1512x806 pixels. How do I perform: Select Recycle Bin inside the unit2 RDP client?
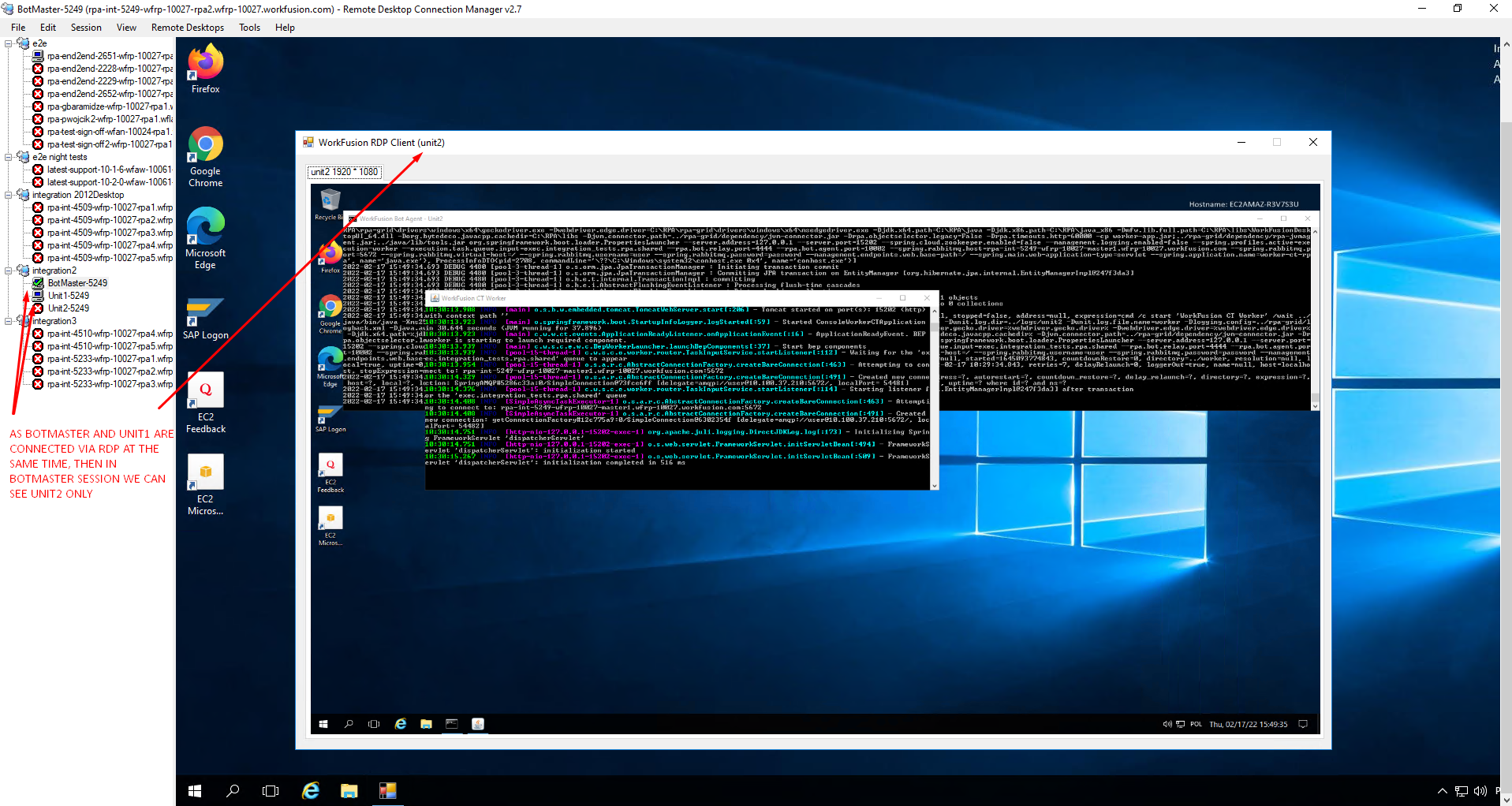[x=330, y=205]
